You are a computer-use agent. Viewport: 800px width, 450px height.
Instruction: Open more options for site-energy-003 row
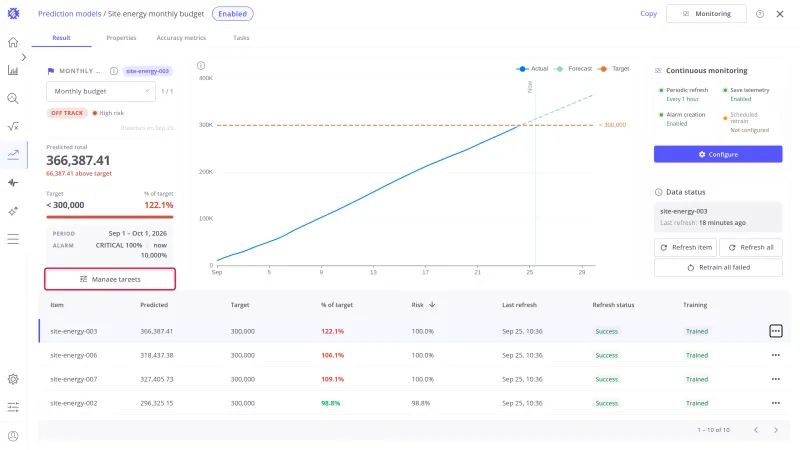coord(776,331)
